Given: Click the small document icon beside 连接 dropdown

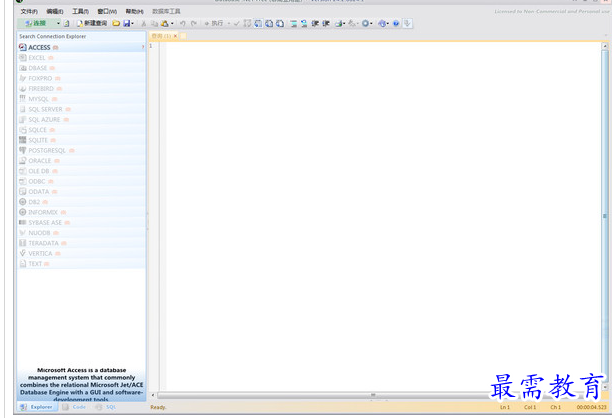Looking at the screenshot, I should 66,23.
